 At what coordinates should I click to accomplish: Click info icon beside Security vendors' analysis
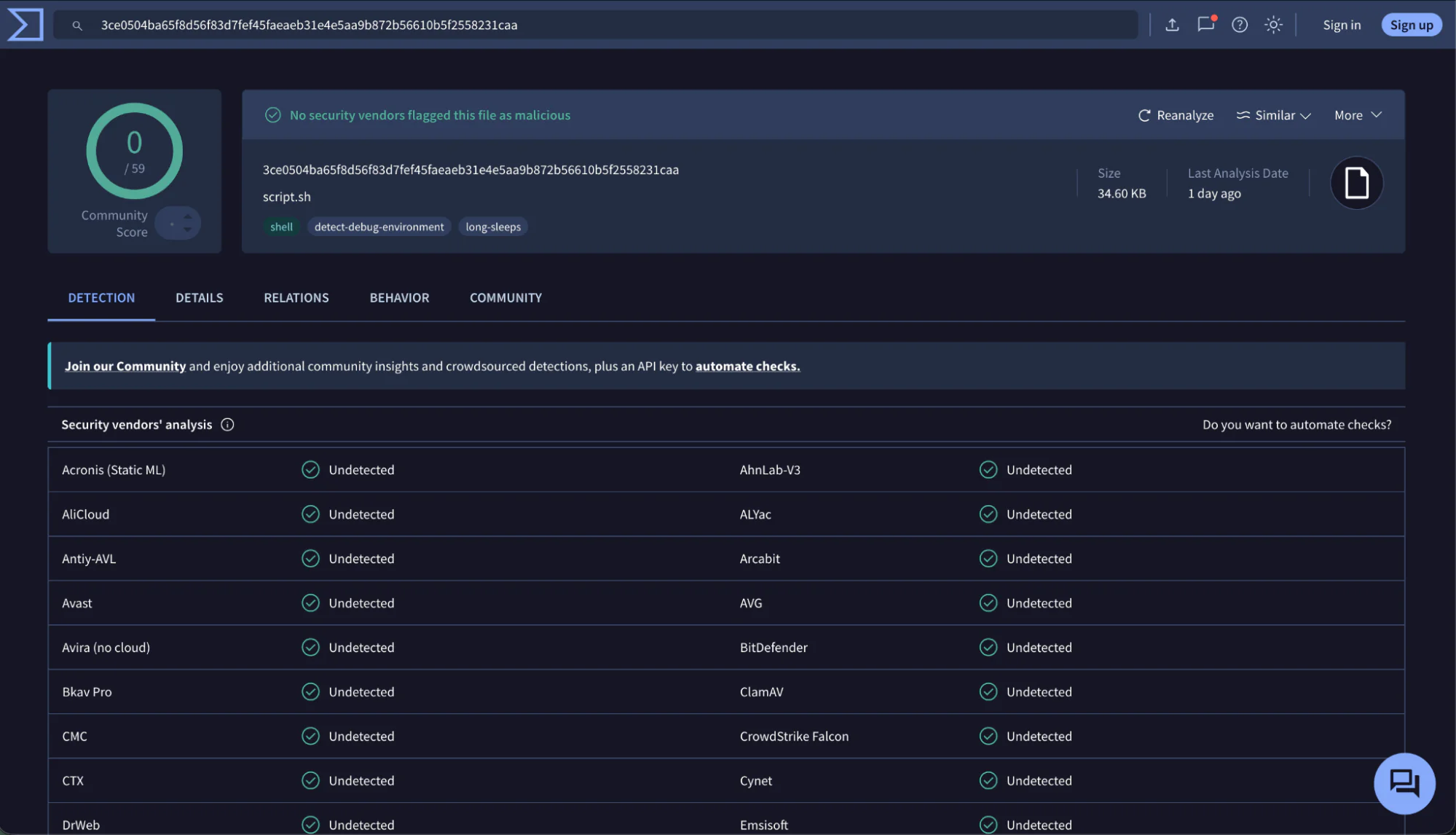227,425
